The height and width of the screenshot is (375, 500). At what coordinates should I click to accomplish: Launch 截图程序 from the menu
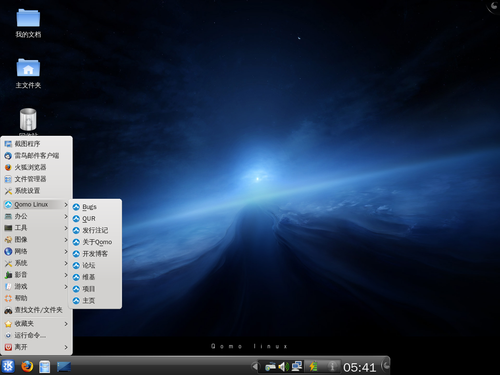pyautogui.click(x=36, y=144)
